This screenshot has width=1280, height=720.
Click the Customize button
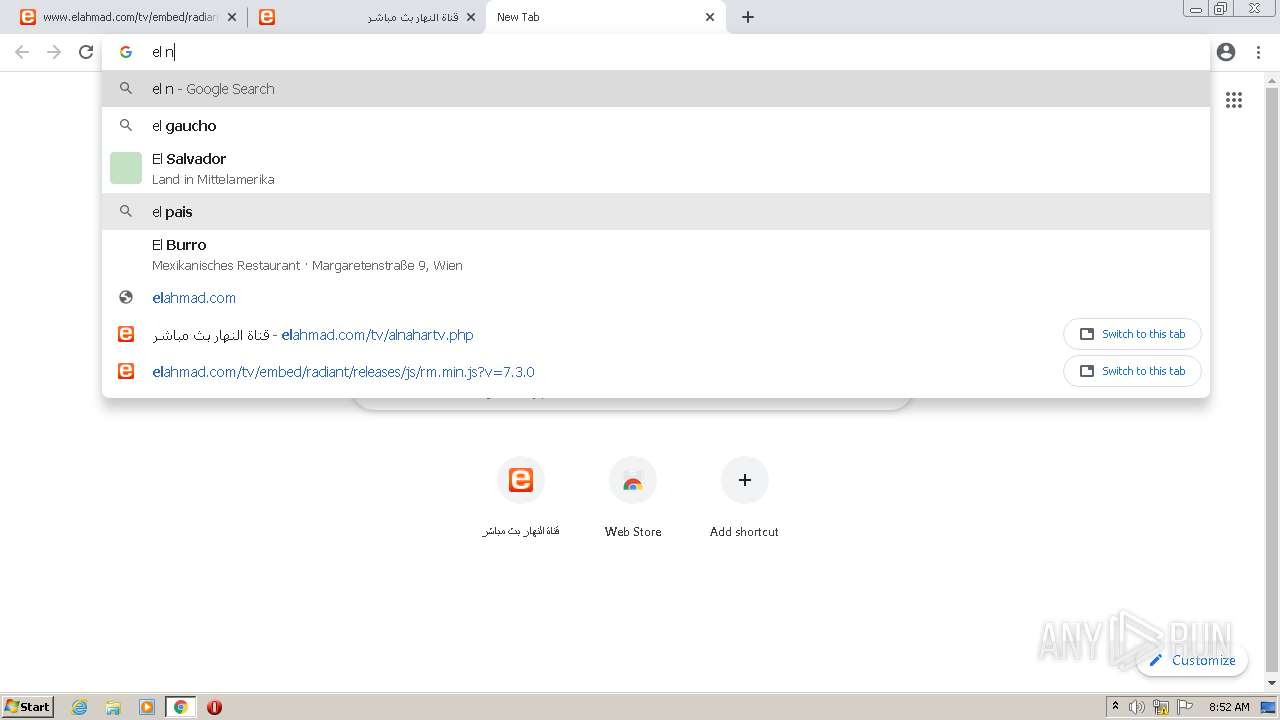(1192, 660)
